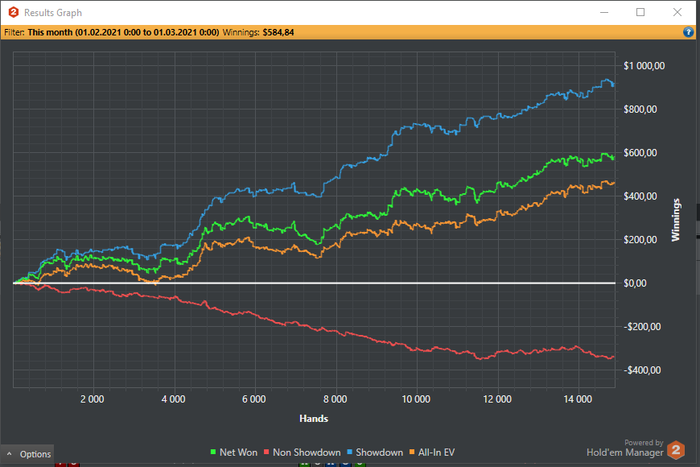Toggle the Non Showdown legend entry
Screen dimensions: 700x467
302,452
